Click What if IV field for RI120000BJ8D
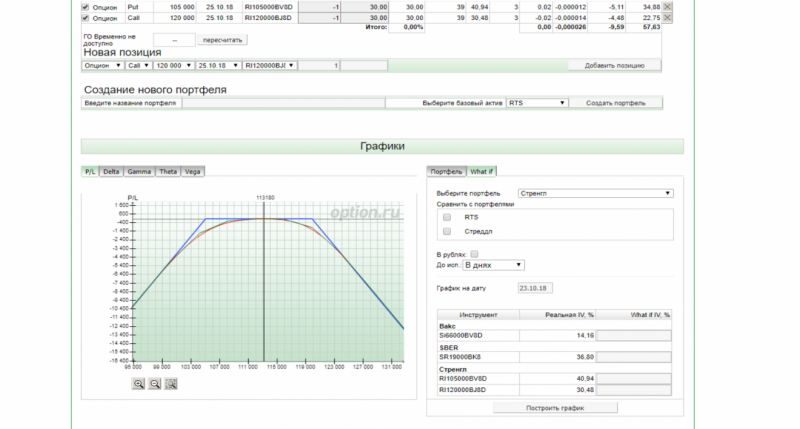The image size is (800, 429). tap(634, 390)
